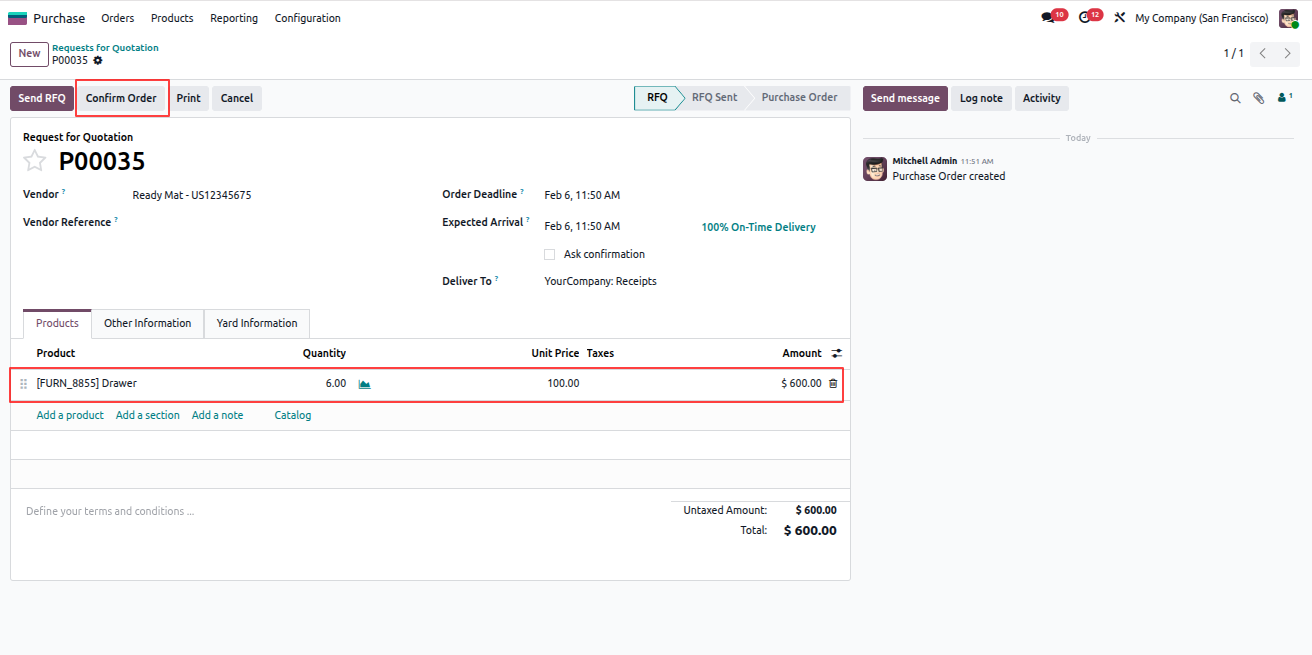
Task: Click the Add a product link
Action: coord(70,415)
